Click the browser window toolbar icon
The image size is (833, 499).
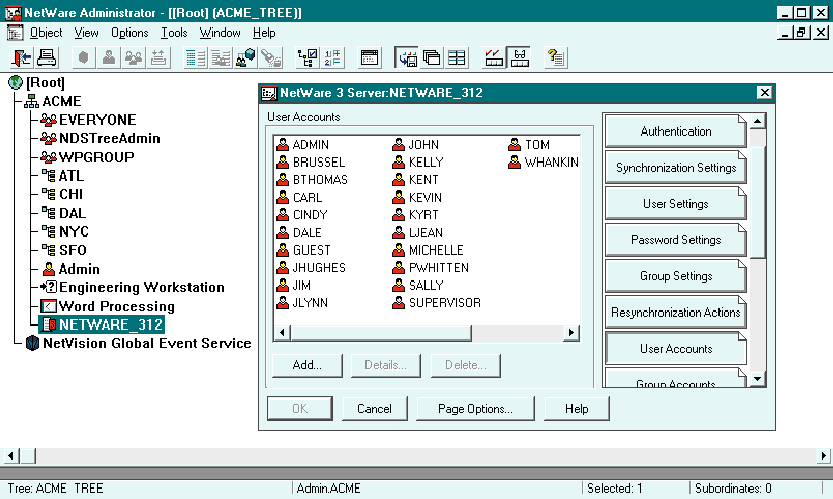pyautogui.click(x=369, y=57)
